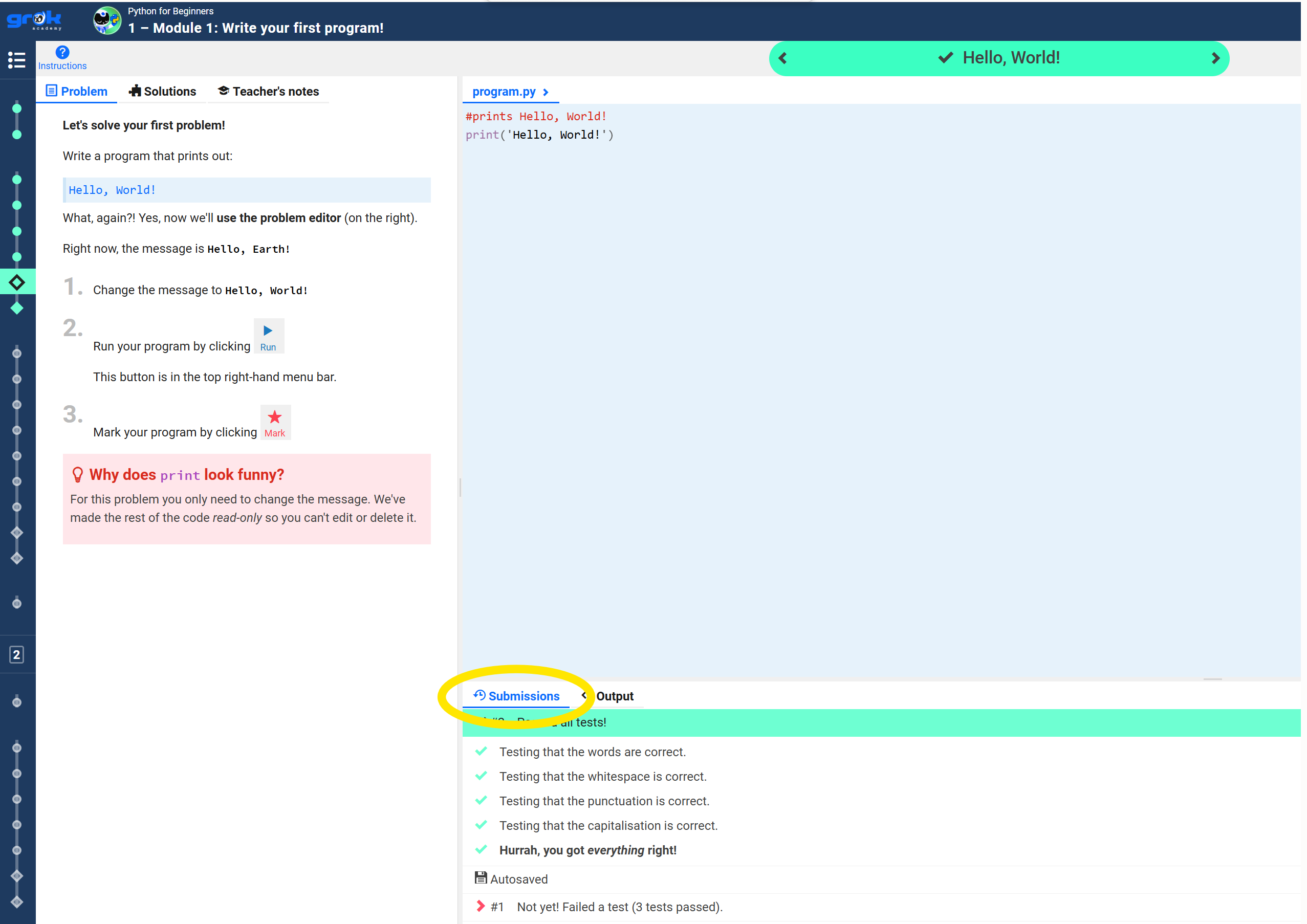Click the current diamond problem marker in sidebar
The image size is (1307, 924).
[x=17, y=282]
